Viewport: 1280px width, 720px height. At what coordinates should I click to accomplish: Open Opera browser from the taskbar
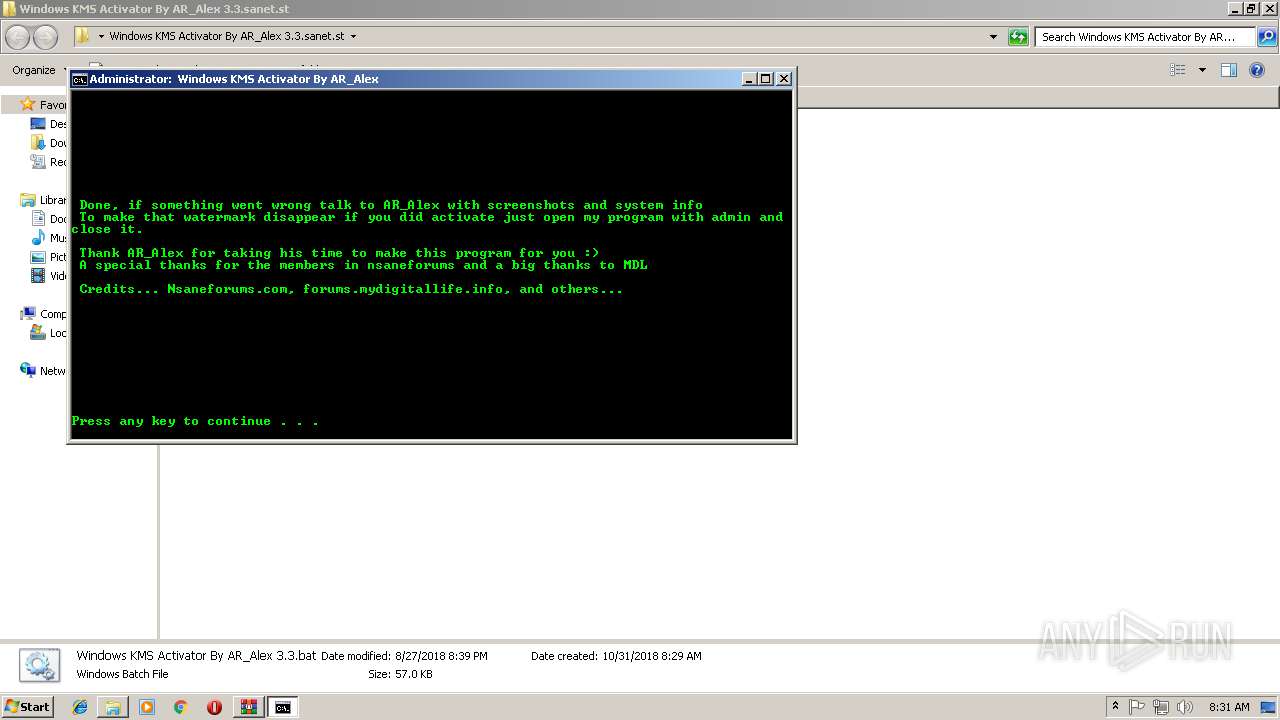tap(214, 707)
